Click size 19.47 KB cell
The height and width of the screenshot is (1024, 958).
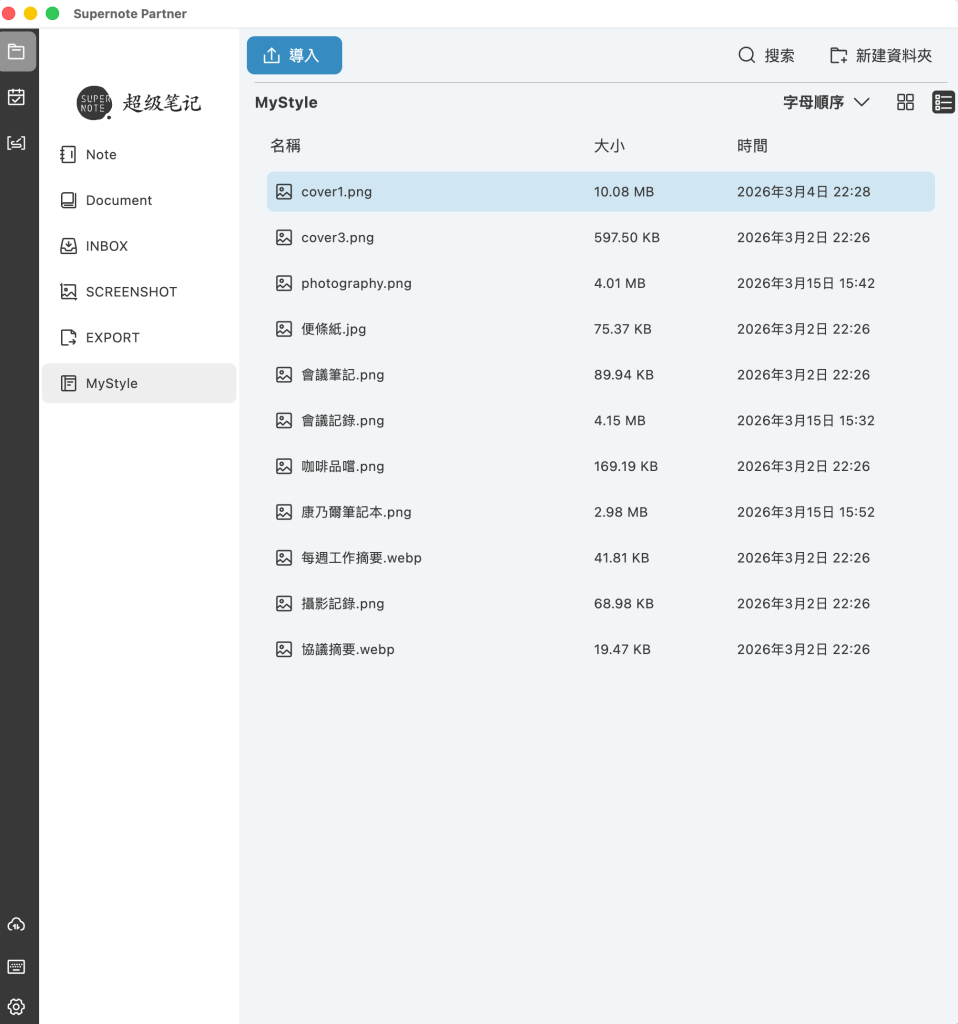622,649
